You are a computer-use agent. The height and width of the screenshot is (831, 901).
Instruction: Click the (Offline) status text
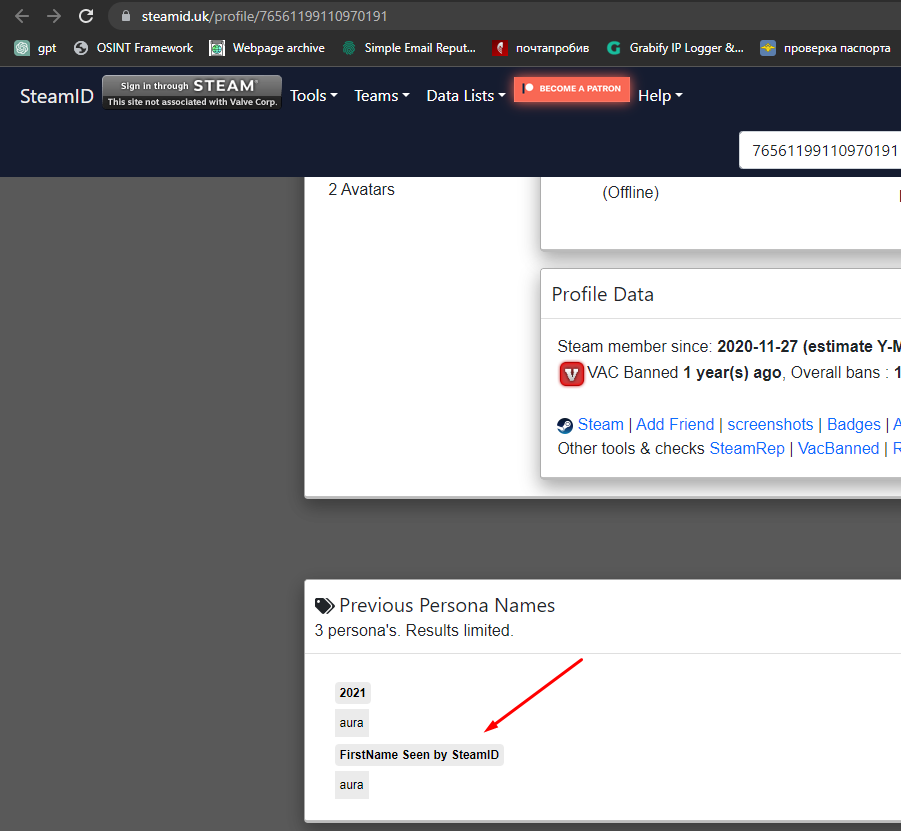630,193
